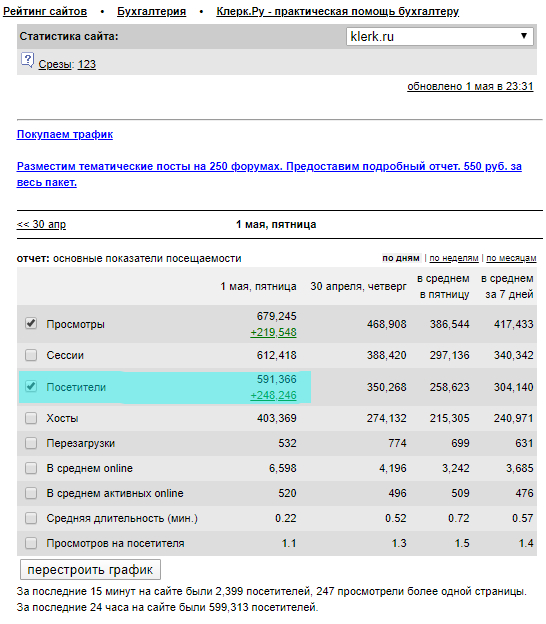
Task: Select the по дням report view
Action: [401, 258]
